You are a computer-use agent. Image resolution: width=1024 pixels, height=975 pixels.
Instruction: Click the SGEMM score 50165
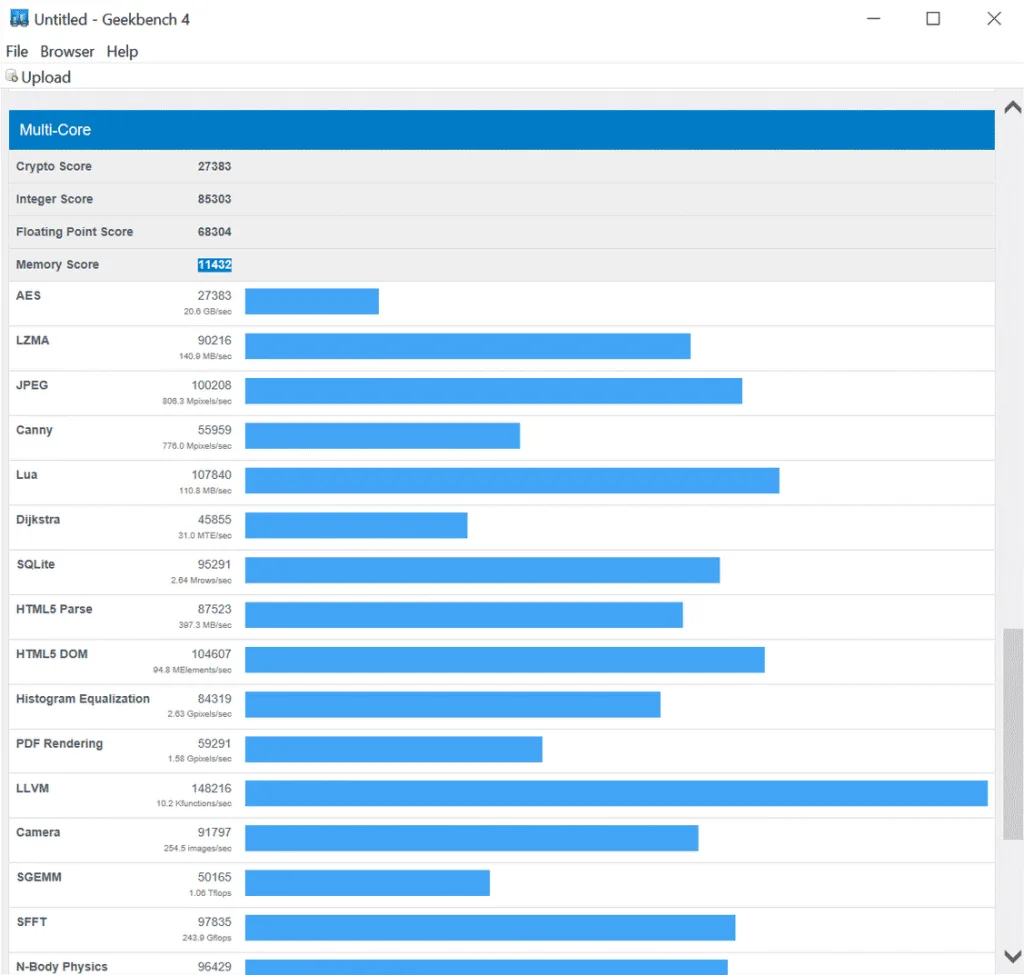214,877
